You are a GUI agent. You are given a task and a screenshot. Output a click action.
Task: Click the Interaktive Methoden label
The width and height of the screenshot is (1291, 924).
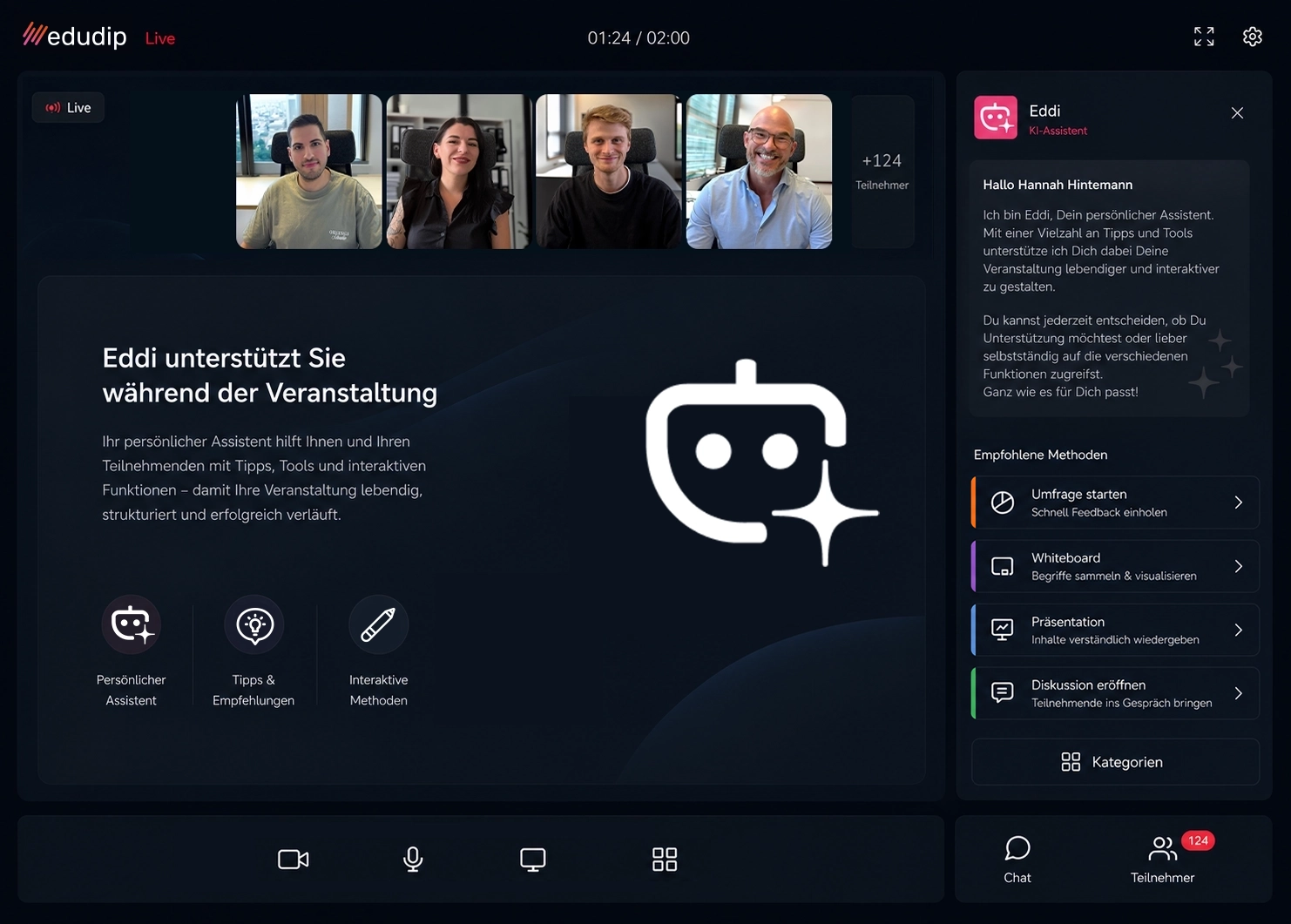coord(378,690)
